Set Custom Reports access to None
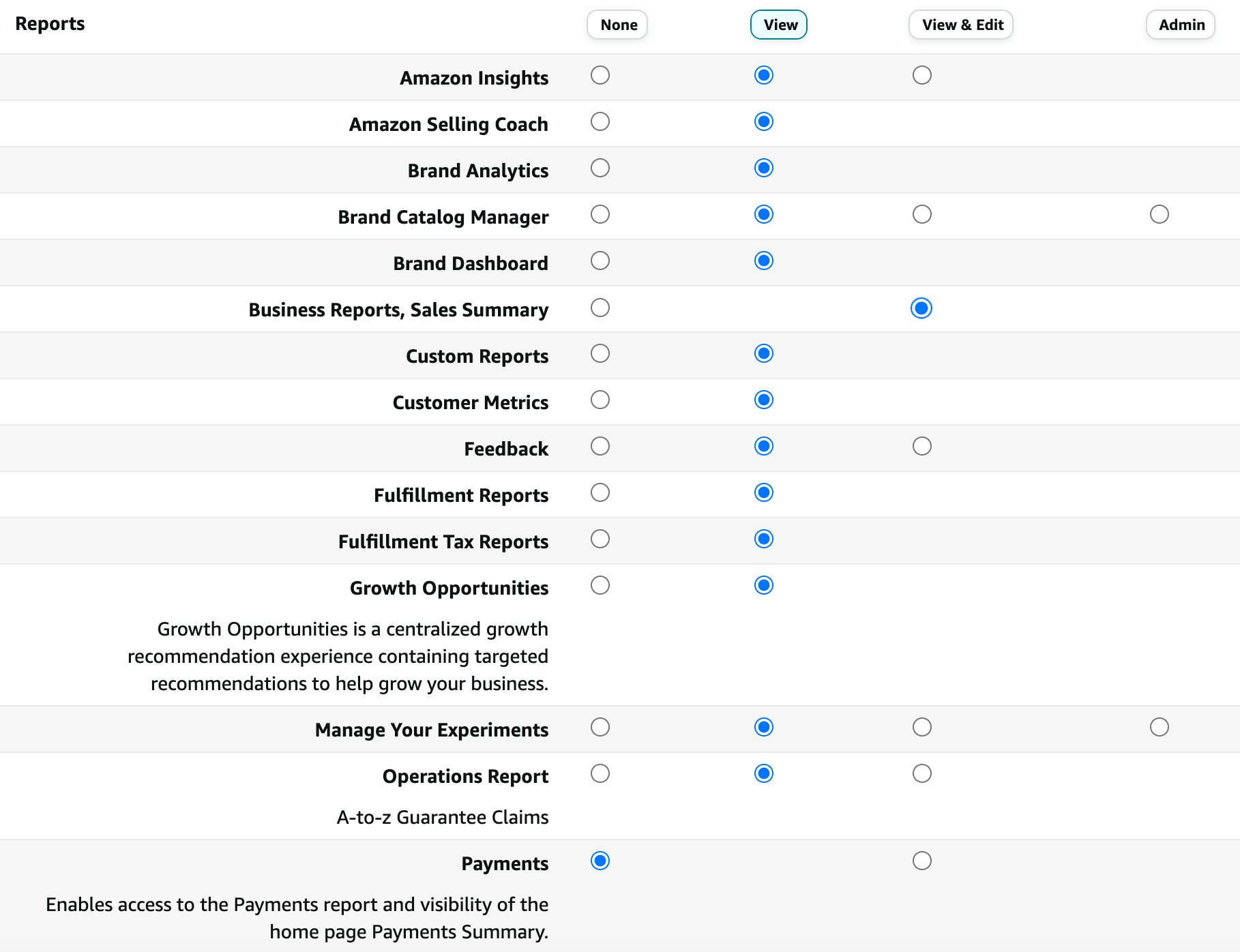Screen dimensions: 1240x952 coord(600,353)
